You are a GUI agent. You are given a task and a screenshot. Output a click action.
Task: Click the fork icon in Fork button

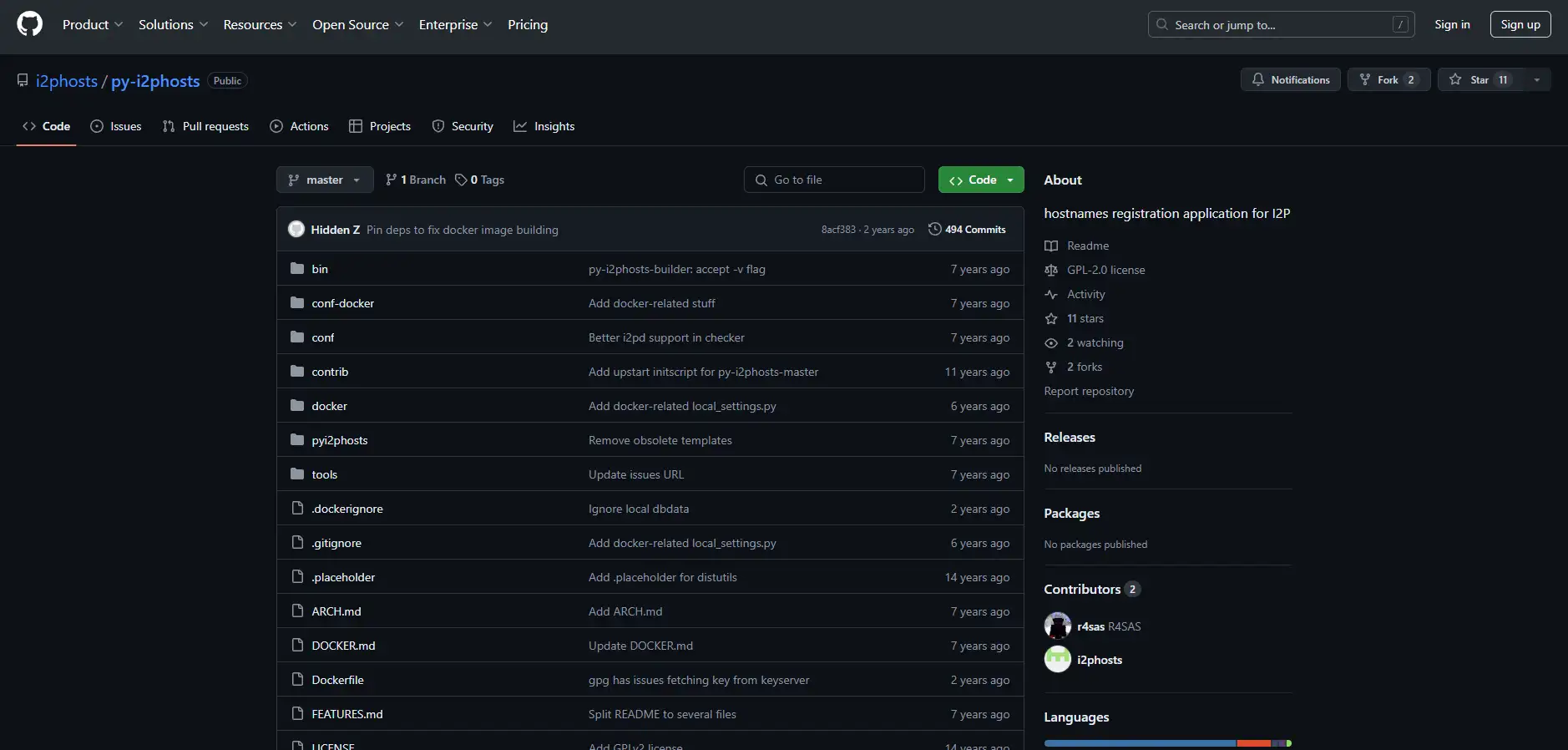[x=1365, y=79]
